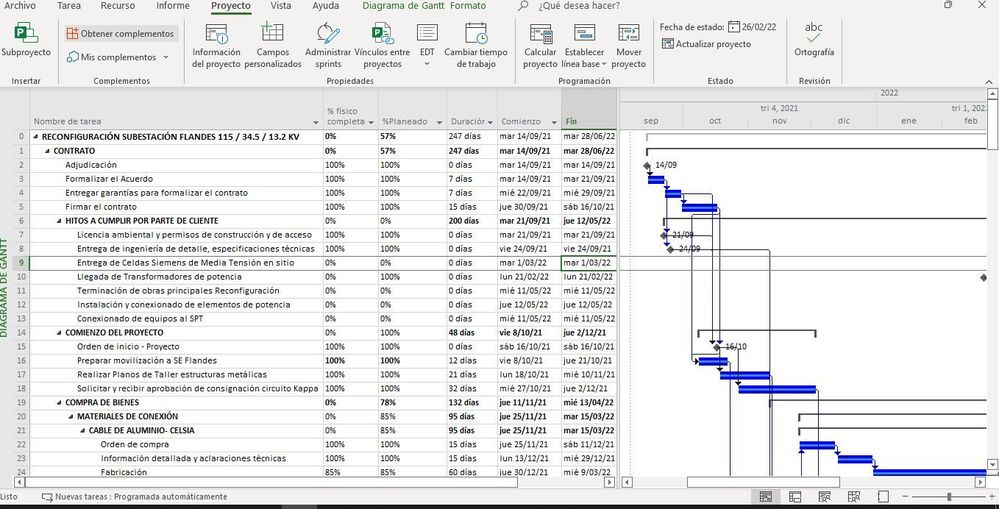Switch to Report view icon in status bar
The height and width of the screenshot is (509, 999).
coord(883,497)
